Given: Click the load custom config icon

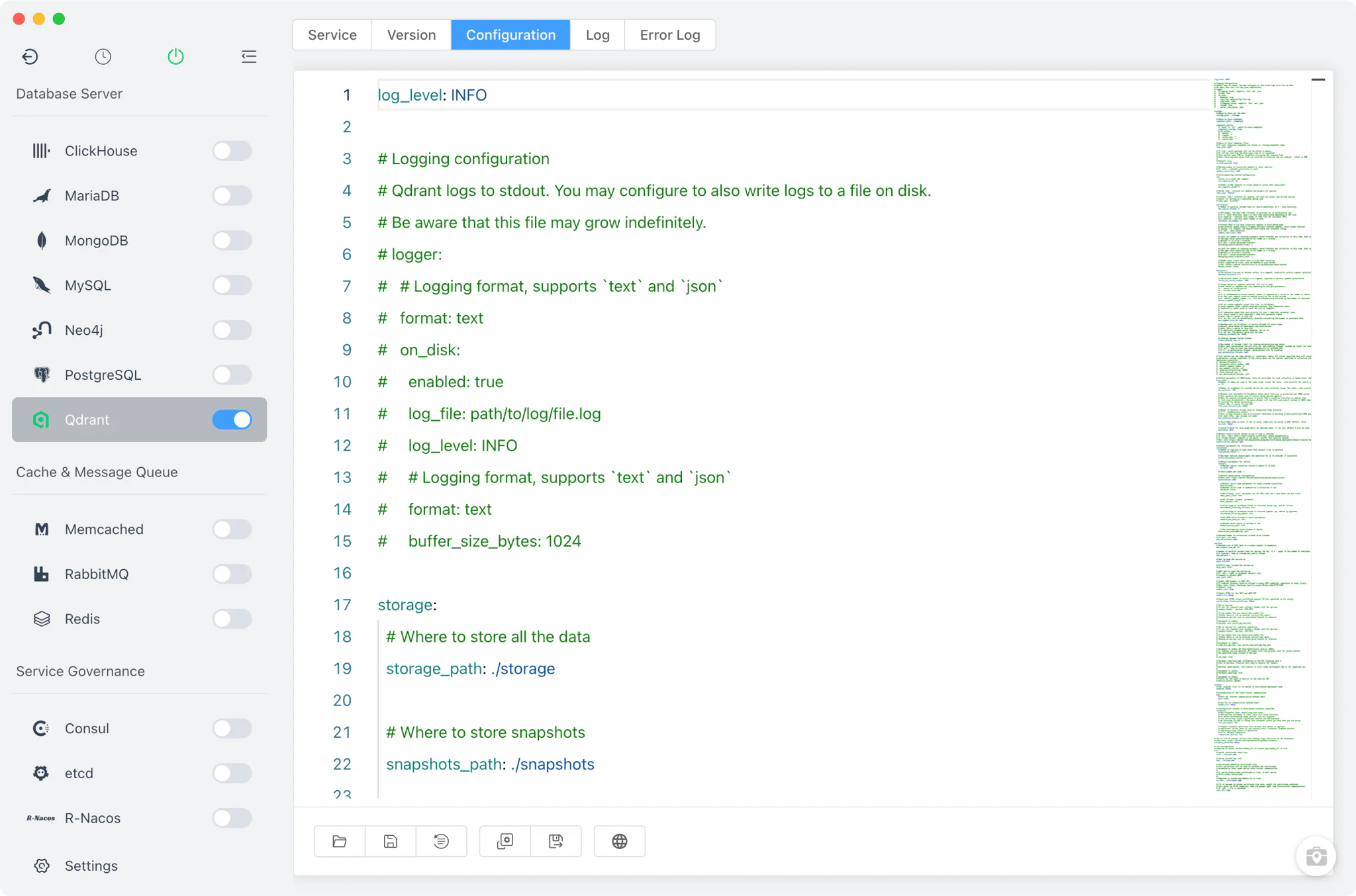Looking at the screenshot, I should pyautogui.click(x=505, y=842).
